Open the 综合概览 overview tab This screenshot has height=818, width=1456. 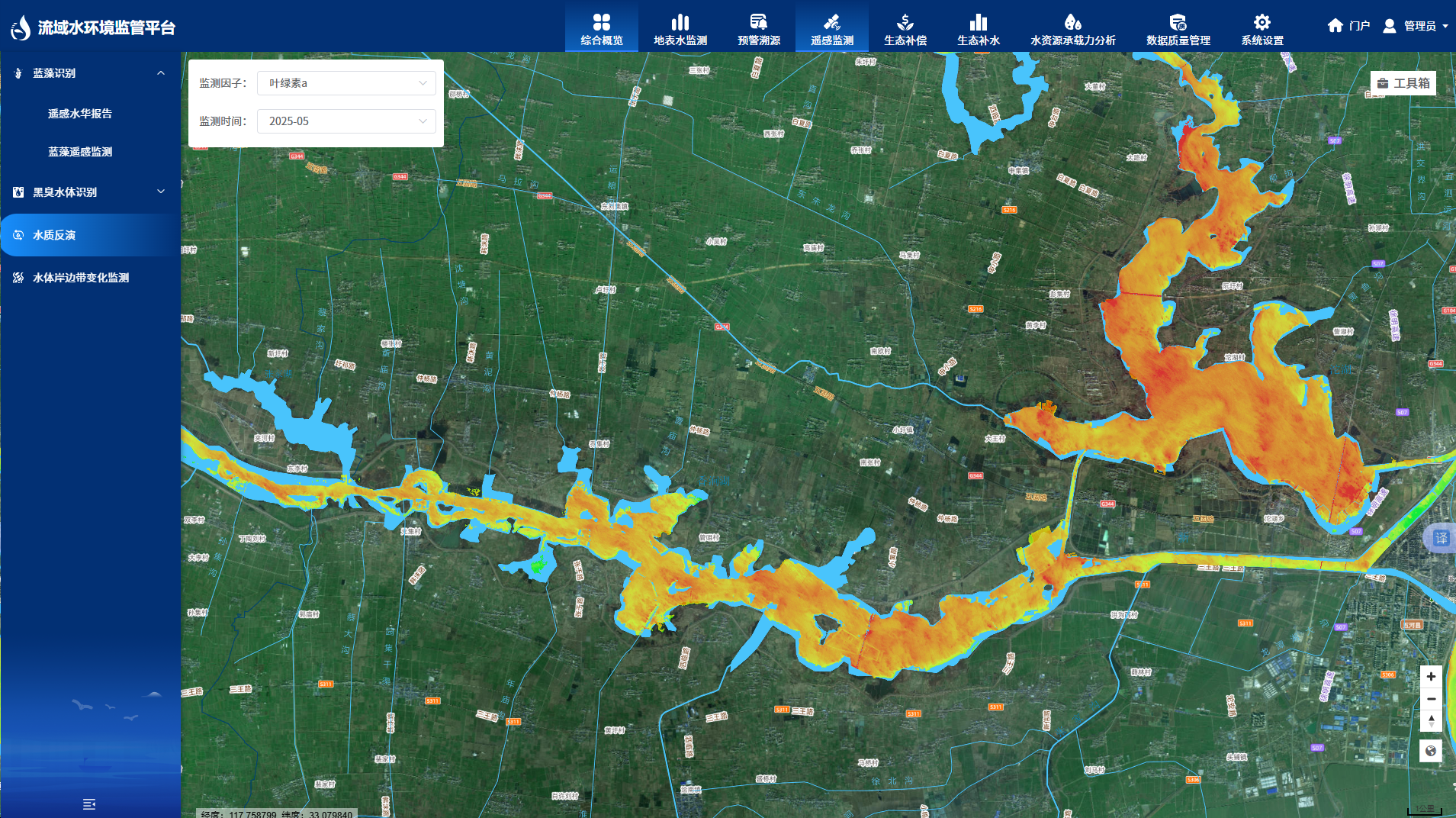click(x=601, y=29)
